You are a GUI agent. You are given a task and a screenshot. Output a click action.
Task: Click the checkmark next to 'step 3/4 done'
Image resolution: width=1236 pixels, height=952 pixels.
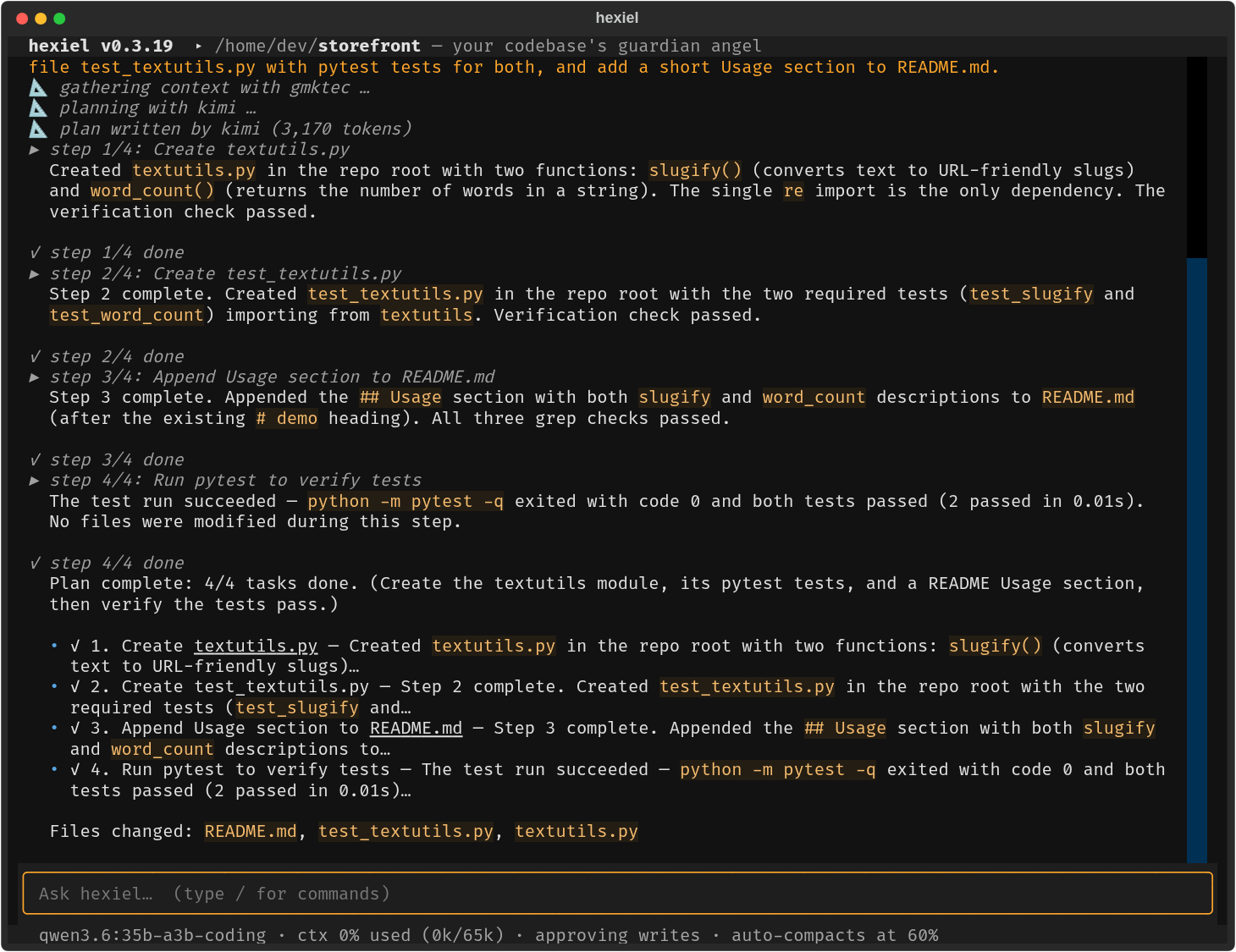pos(35,459)
